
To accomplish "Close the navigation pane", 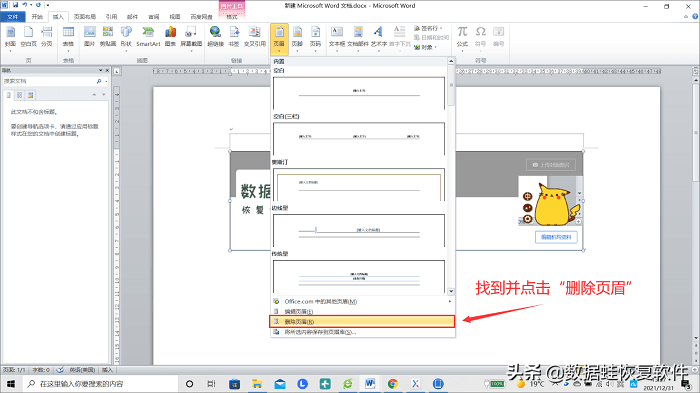I will click(107, 70).
